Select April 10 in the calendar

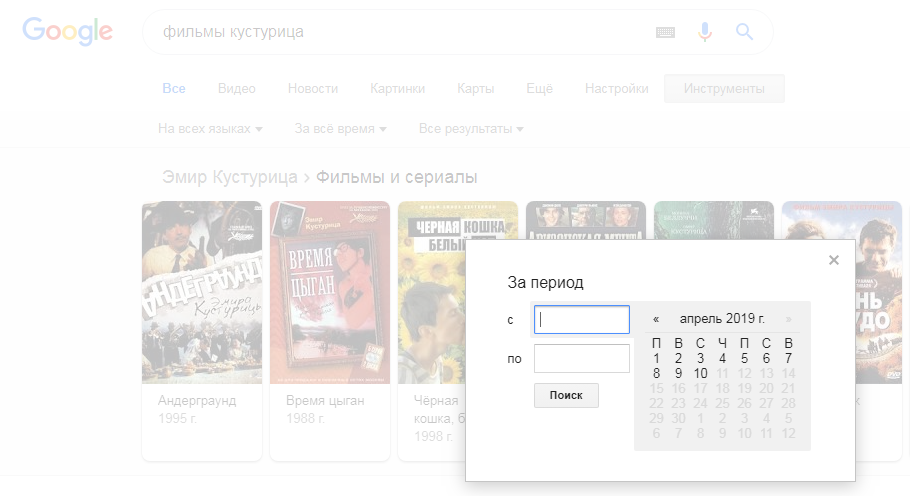[x=701, y=374]
